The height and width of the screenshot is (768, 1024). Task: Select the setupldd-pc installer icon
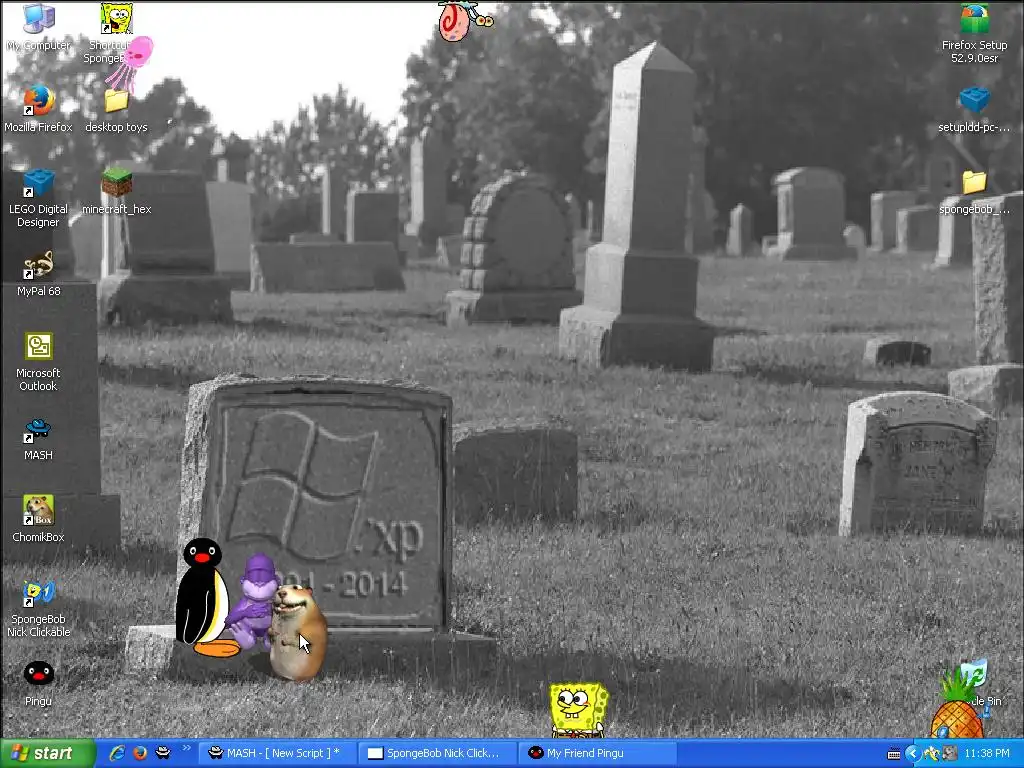point(974,108)
